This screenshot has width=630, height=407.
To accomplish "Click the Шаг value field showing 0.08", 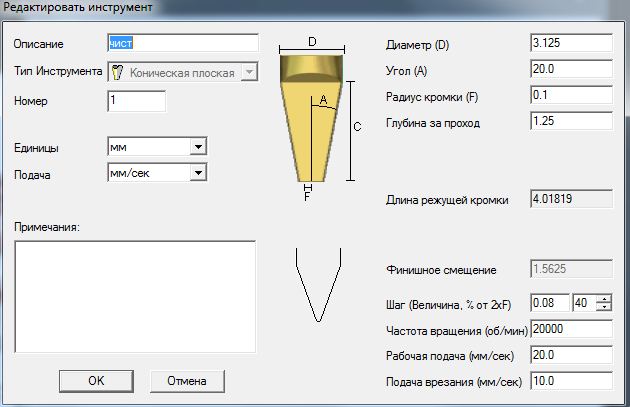I will click(550, 303).
